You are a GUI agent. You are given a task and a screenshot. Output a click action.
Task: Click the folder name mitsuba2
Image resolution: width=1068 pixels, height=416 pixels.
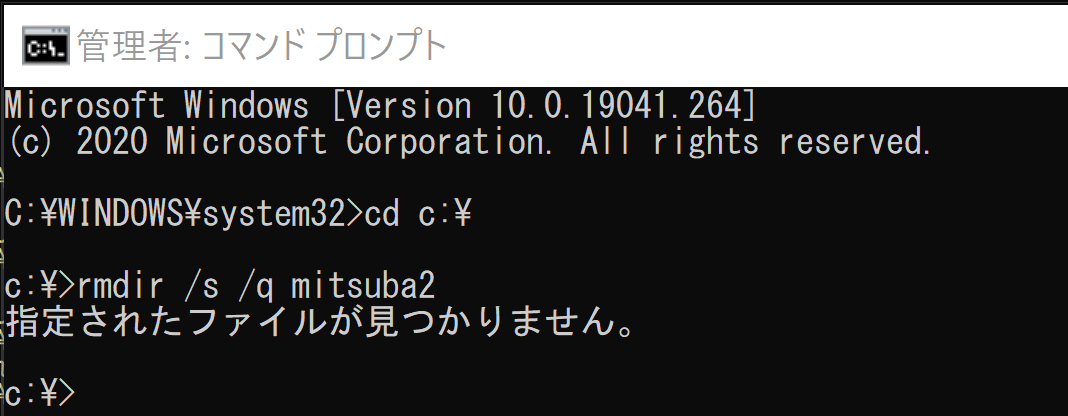[362, 287]
